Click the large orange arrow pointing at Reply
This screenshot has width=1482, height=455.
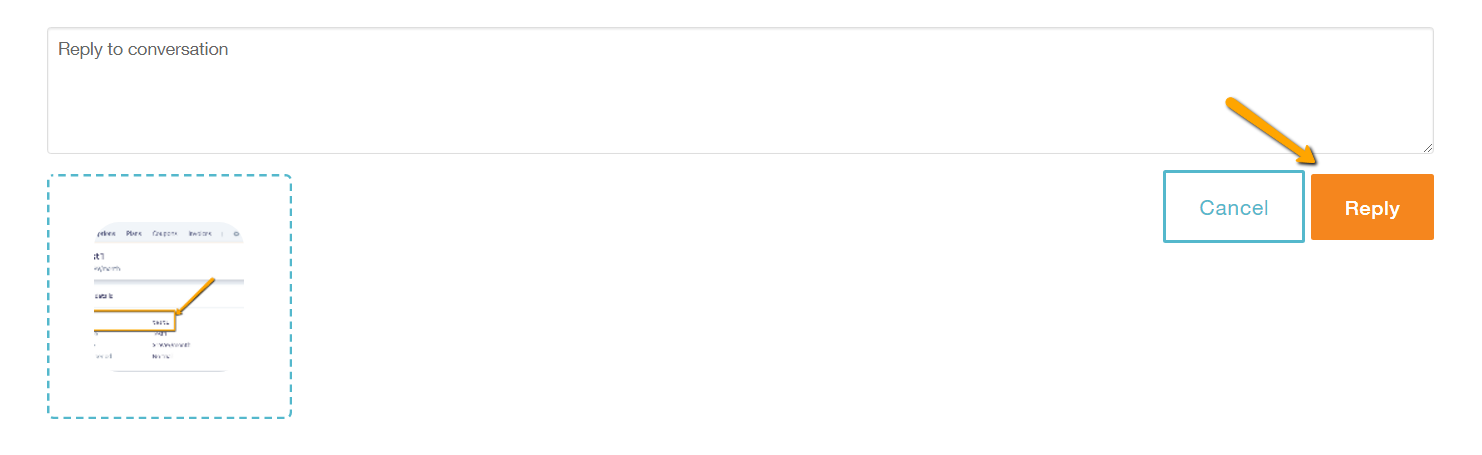tap(1272, 131)
